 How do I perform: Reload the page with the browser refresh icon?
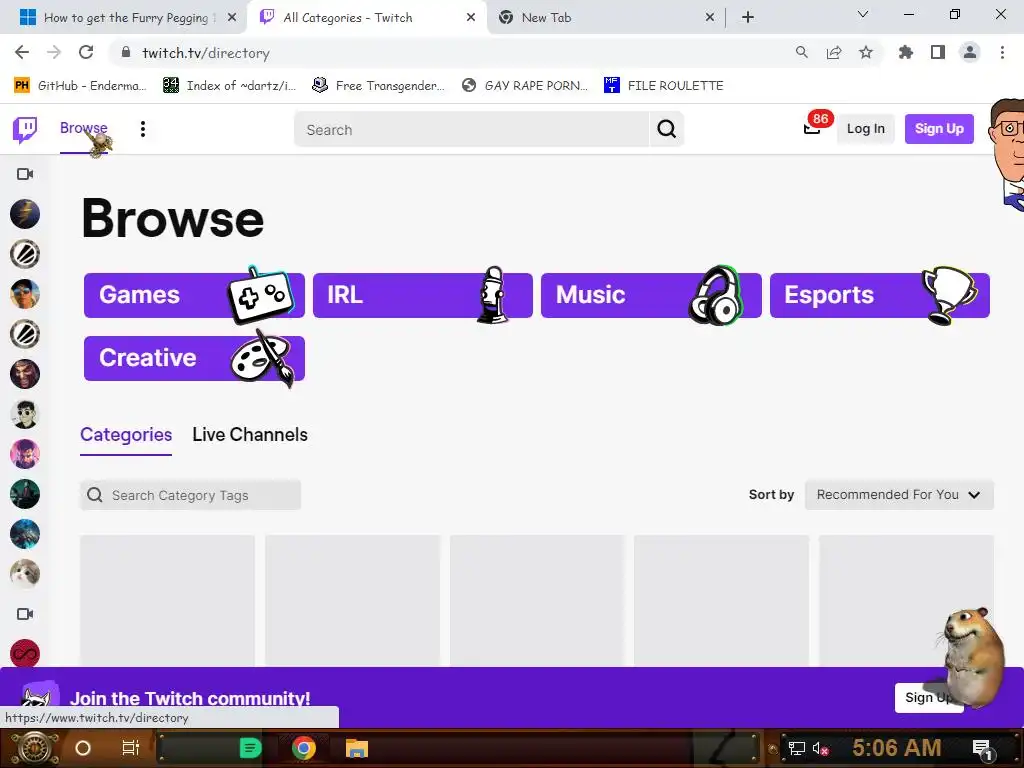click(x=86, y=52)
